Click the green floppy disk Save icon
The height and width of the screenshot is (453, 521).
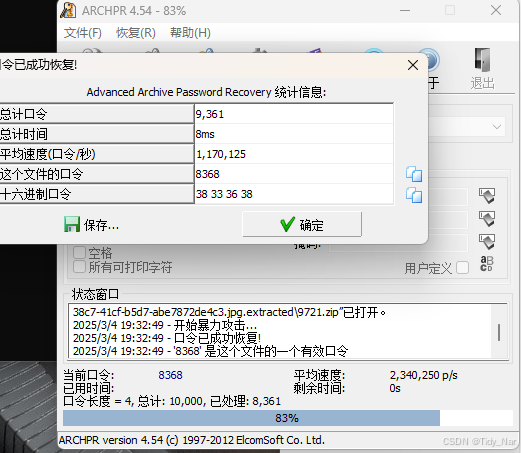[x=72, y=224]
